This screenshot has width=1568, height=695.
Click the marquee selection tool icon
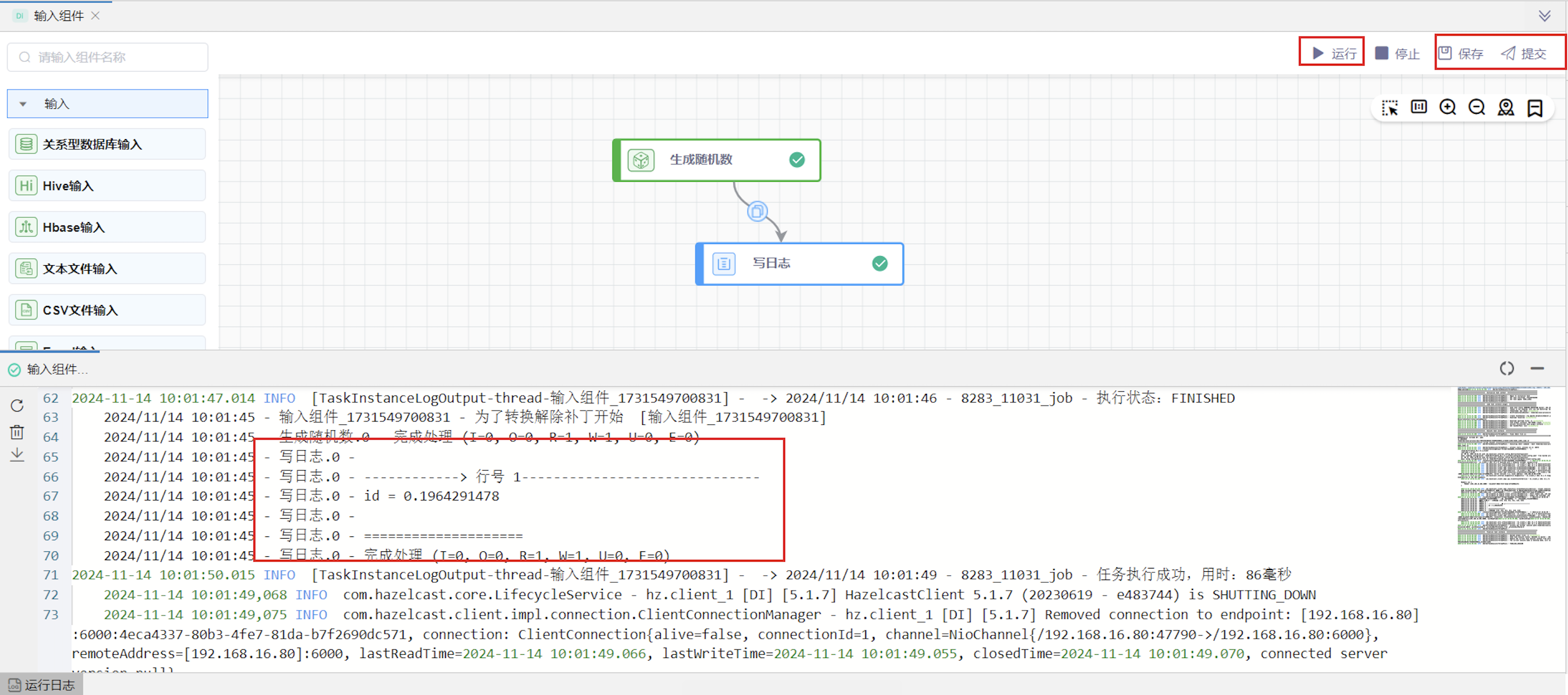pyautogui.click(x=1390, y=108)
